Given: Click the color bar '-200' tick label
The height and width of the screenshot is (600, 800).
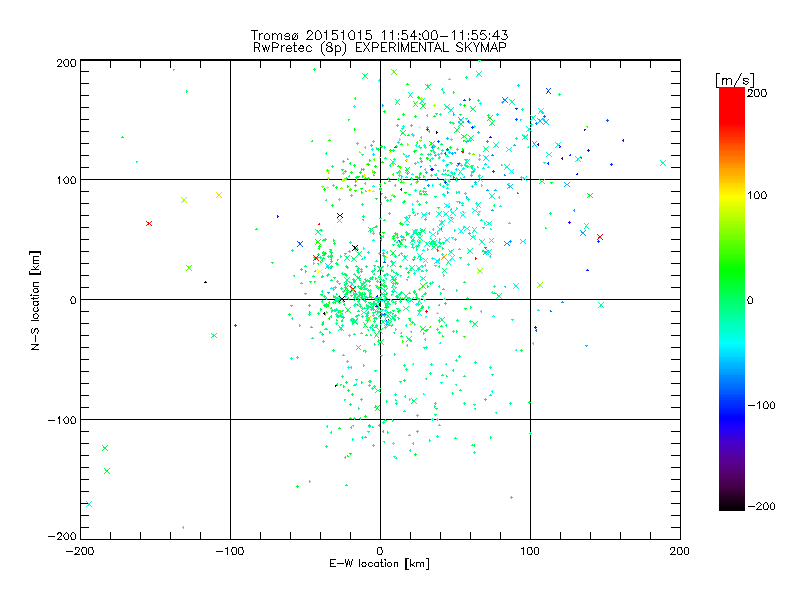Looking at the screenshot, I should tap(761, 506).
